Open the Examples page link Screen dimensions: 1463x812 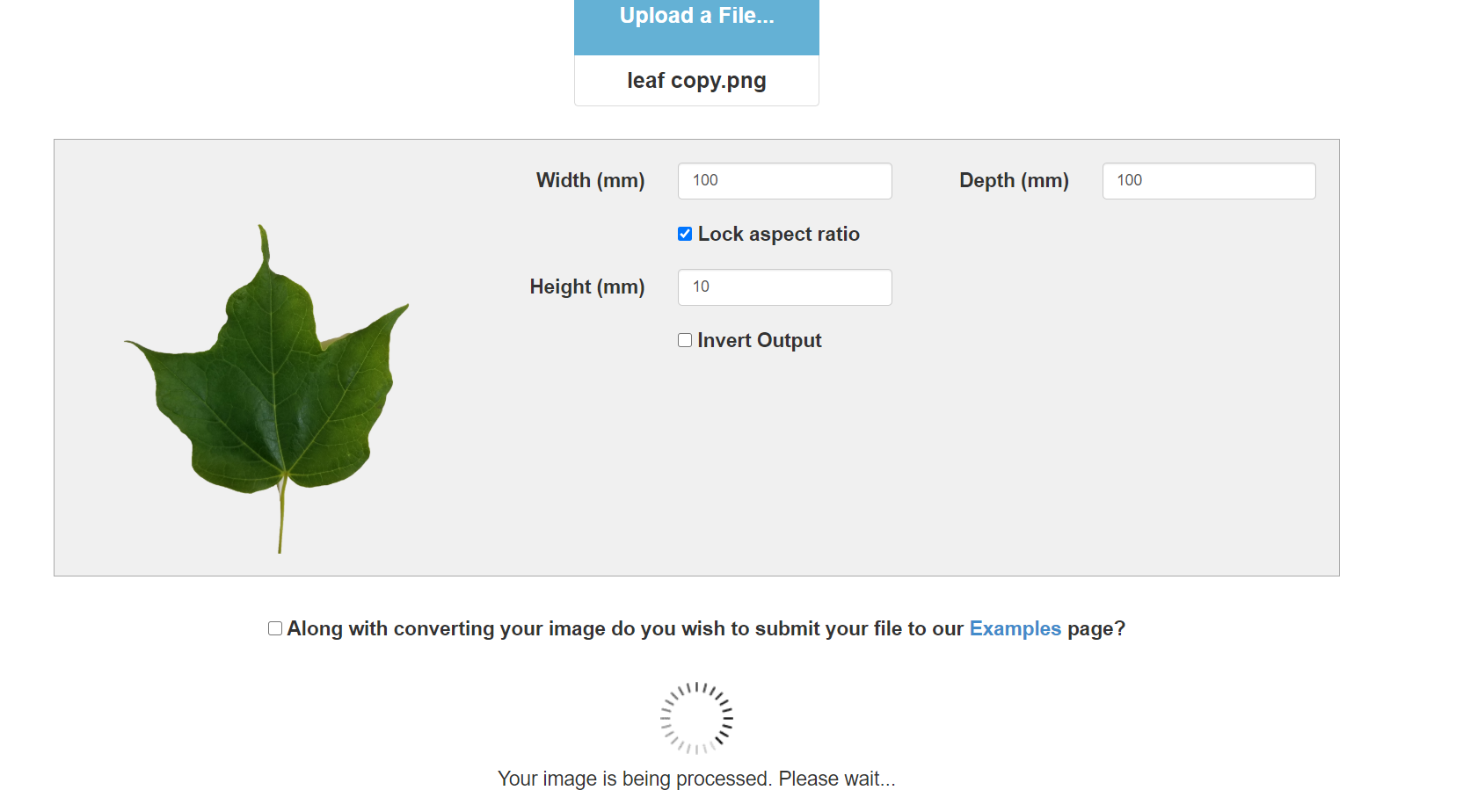[1015, 628]
